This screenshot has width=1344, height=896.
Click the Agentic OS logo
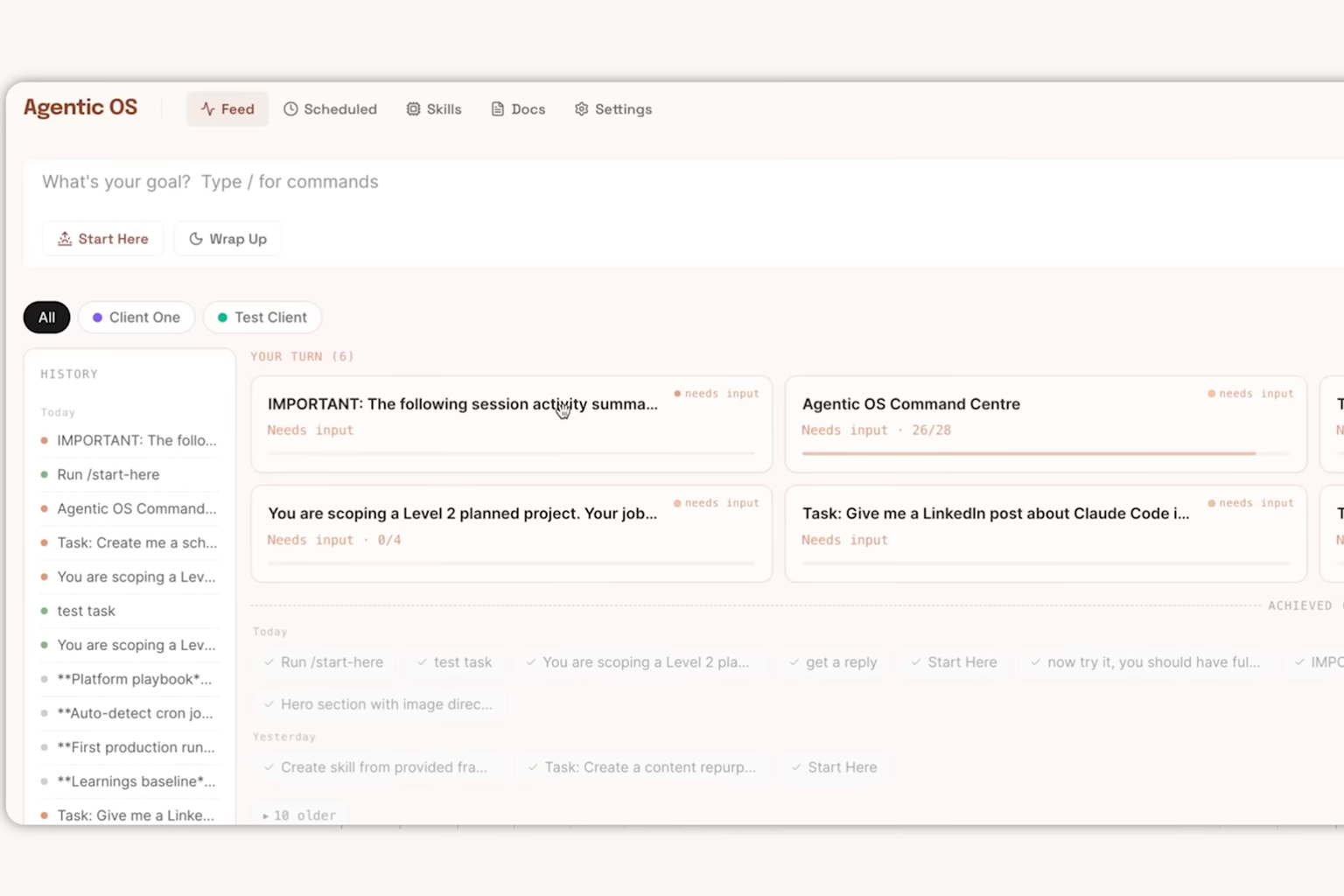pyautogui.click(x=80, y=108)
